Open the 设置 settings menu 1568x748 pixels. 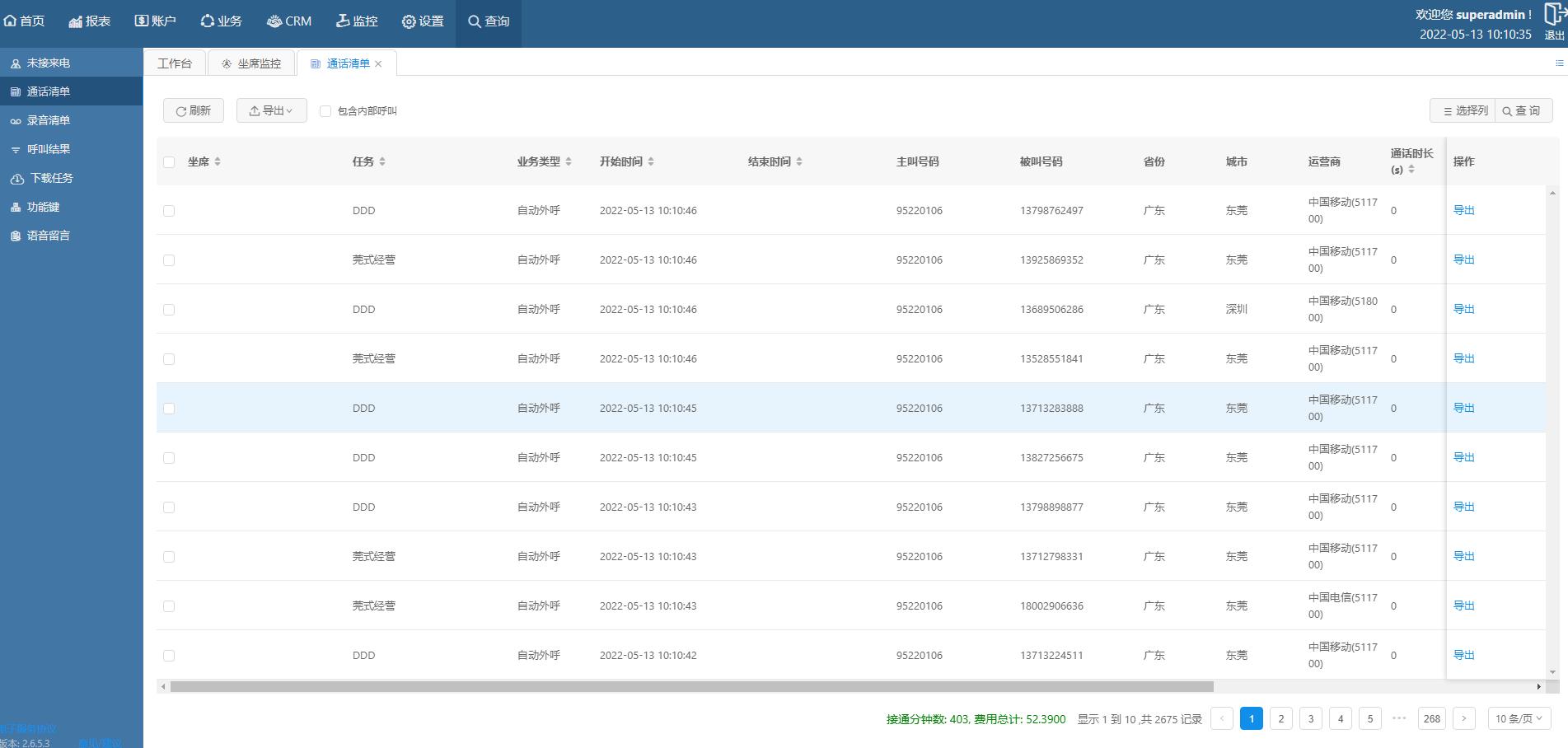(423, 21)
